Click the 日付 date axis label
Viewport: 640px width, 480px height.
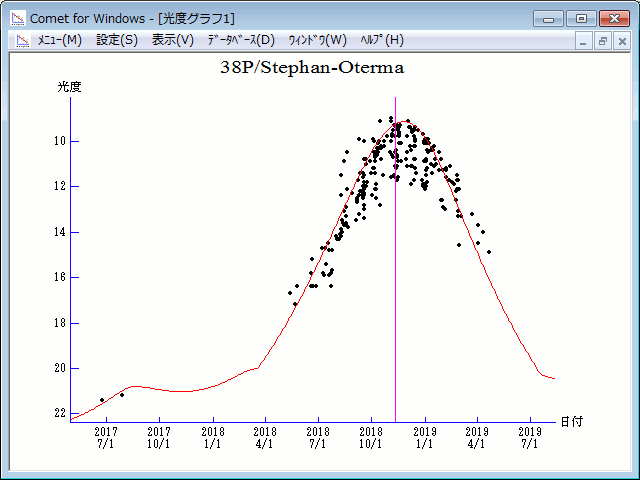(x=572, y=421)
